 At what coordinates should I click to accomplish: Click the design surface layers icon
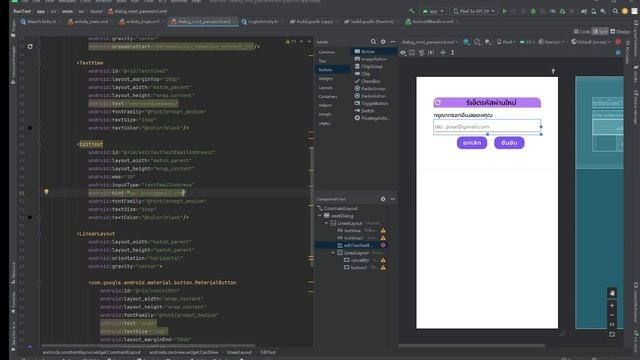click(x=467, y=42)
